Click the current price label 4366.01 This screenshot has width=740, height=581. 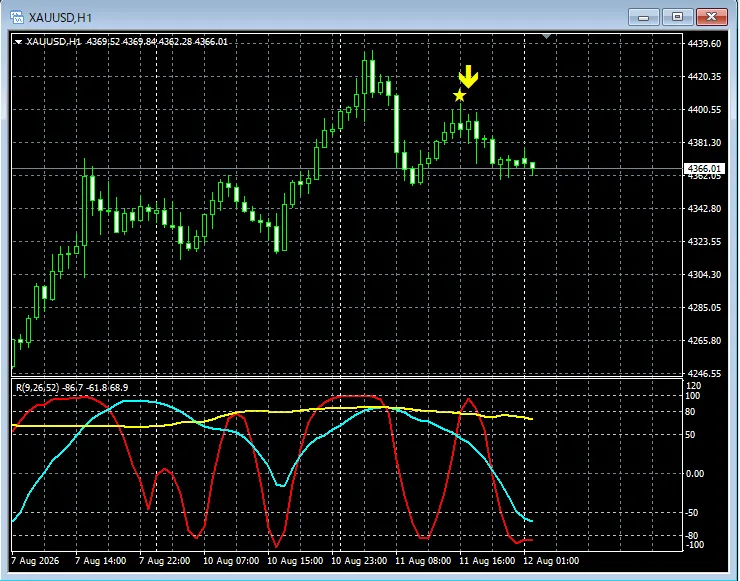tap(704, 168)
